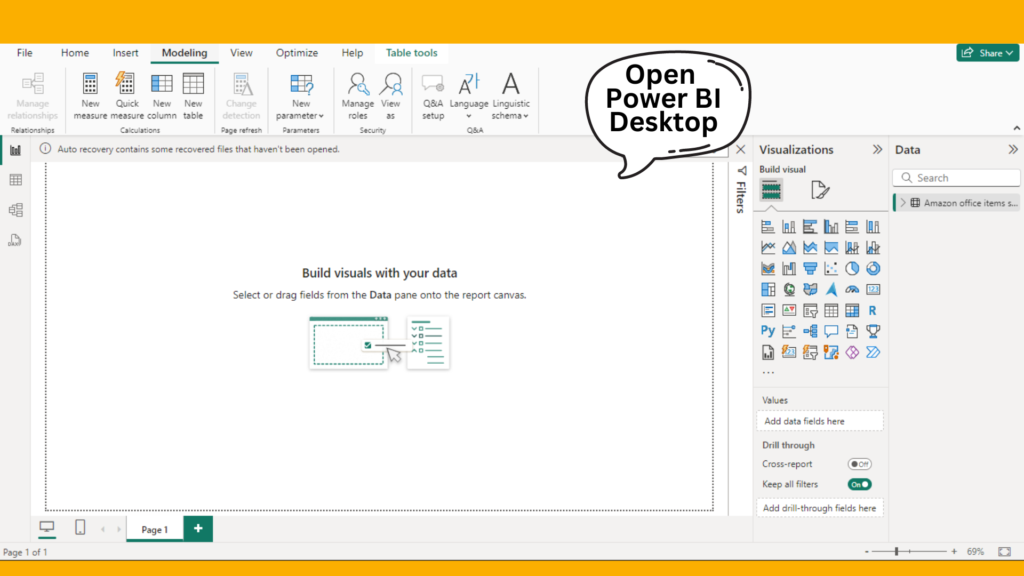
Task: Select the R script visual
Action: (872, 310)
